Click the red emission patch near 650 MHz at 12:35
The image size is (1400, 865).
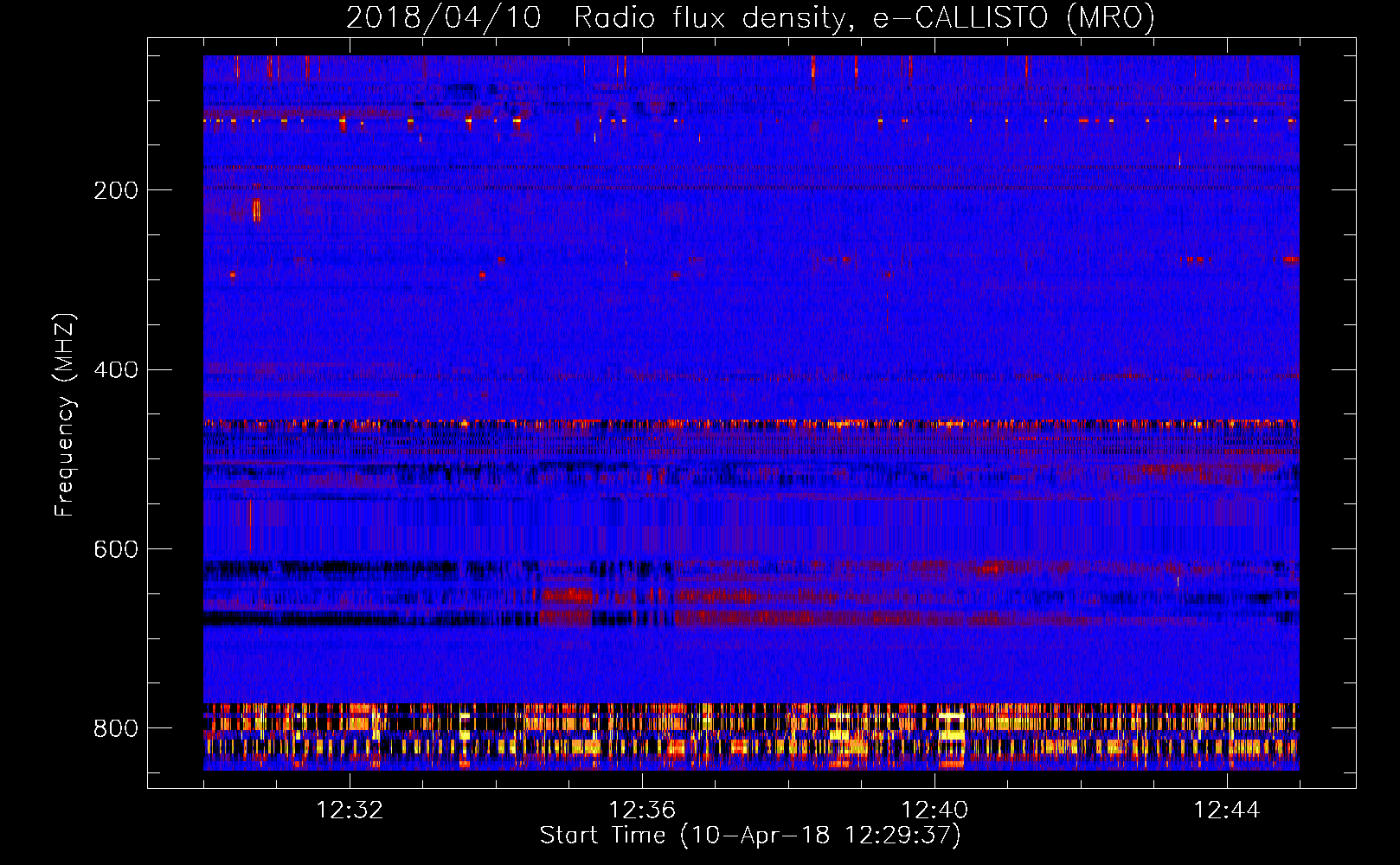point(568,595)
